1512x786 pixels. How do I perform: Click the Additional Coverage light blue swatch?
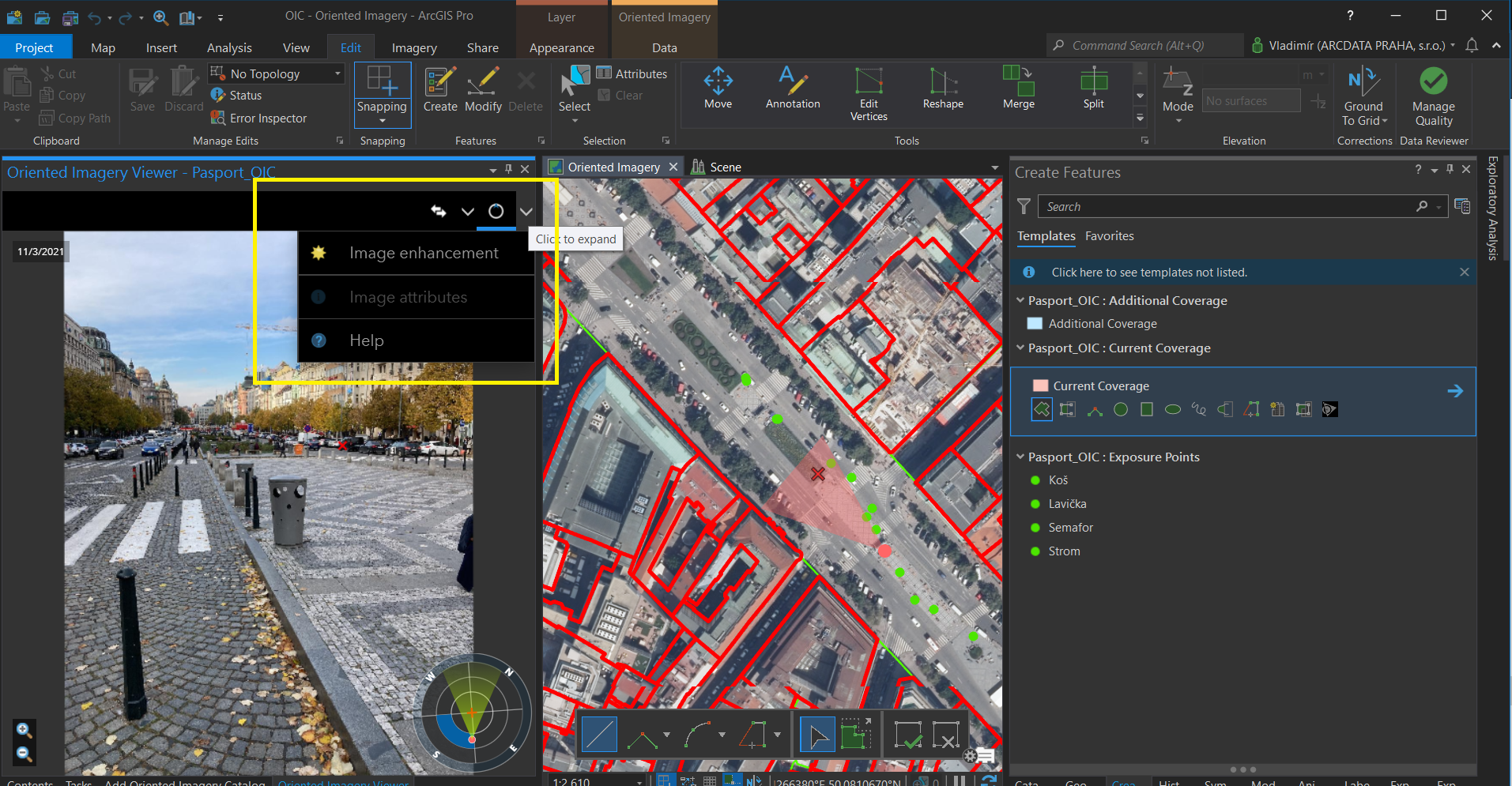[x=1035, y=323]
